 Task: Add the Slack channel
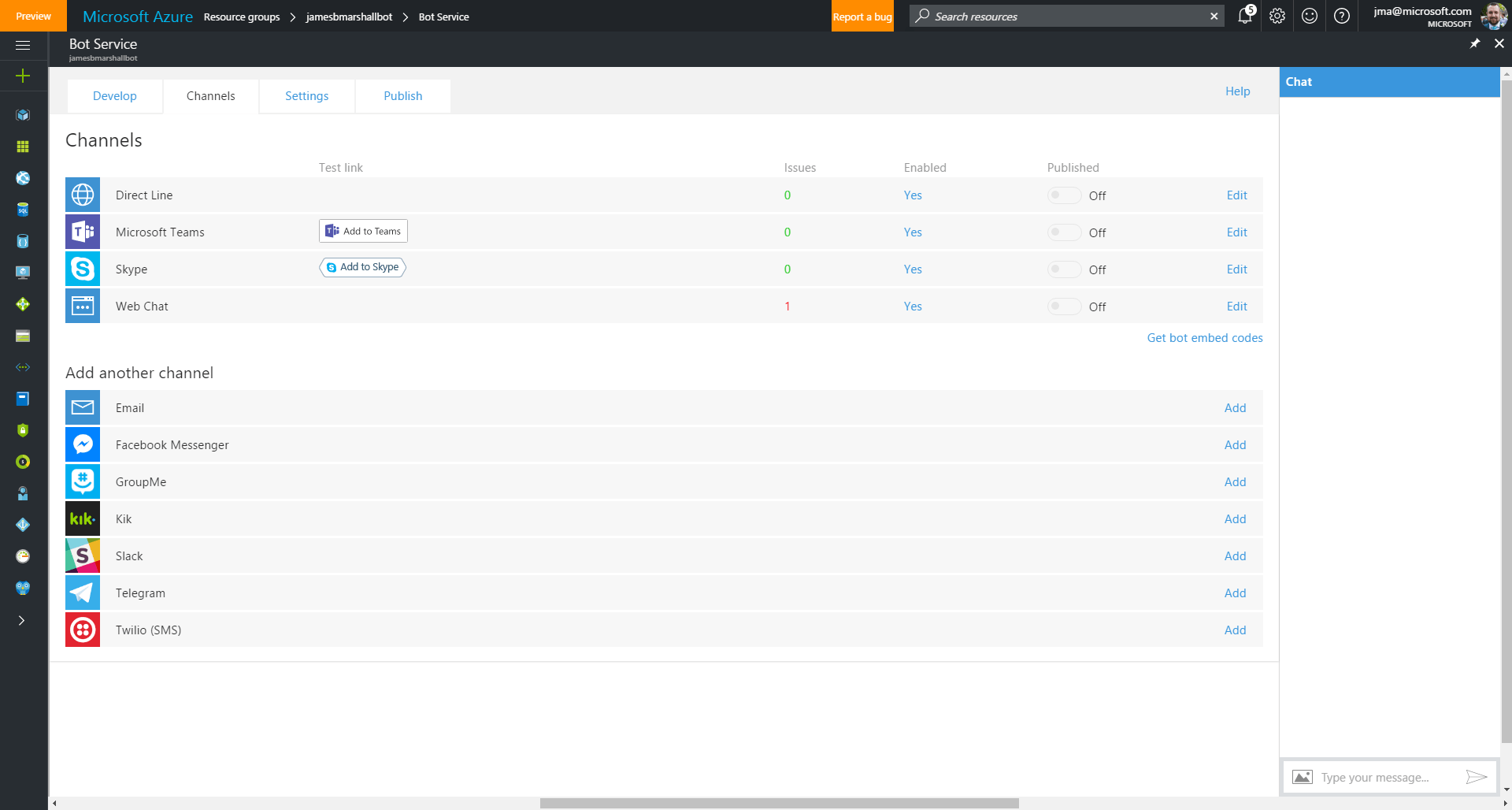tap(1235, 556)
